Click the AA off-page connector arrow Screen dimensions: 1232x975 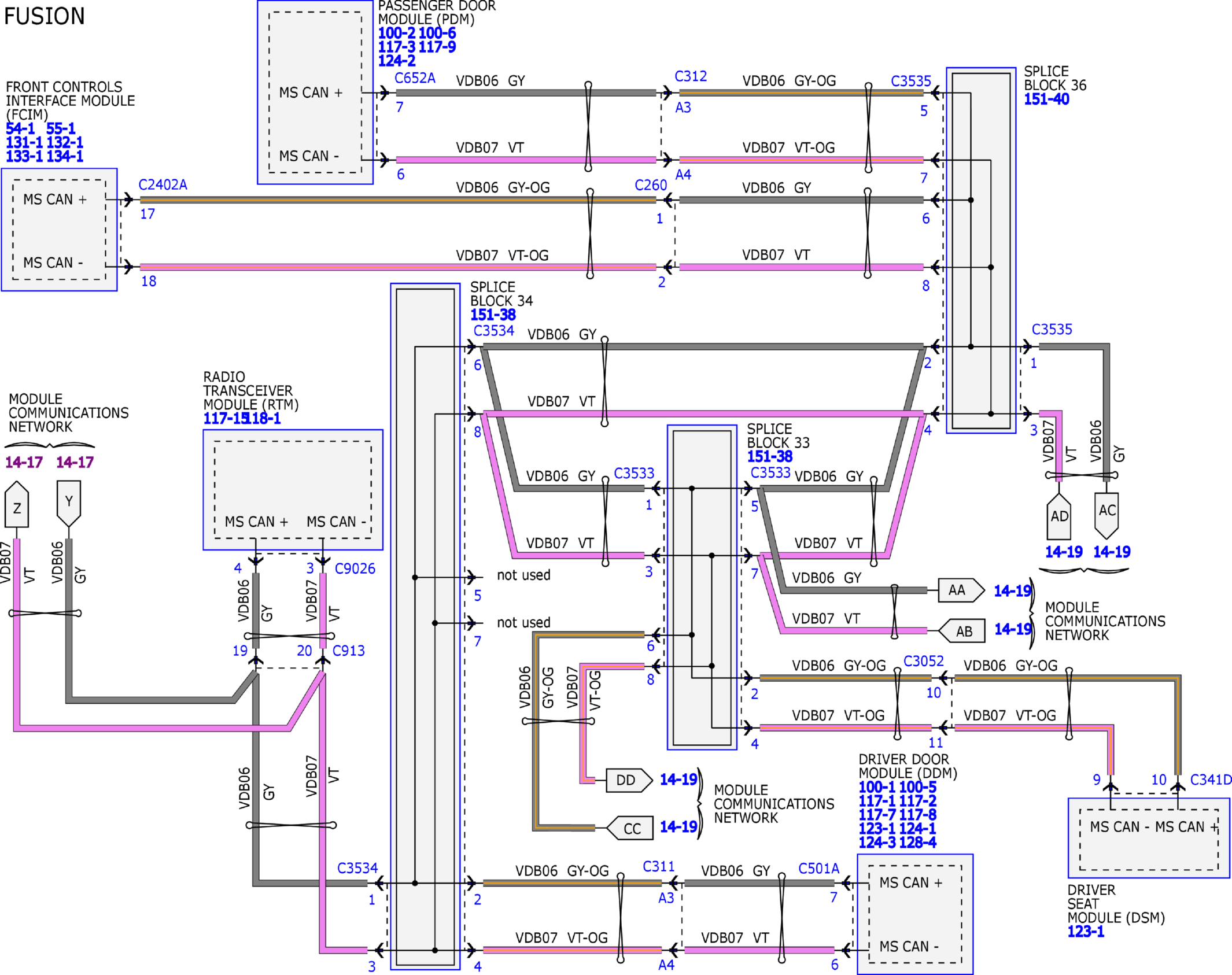(961, 590)
